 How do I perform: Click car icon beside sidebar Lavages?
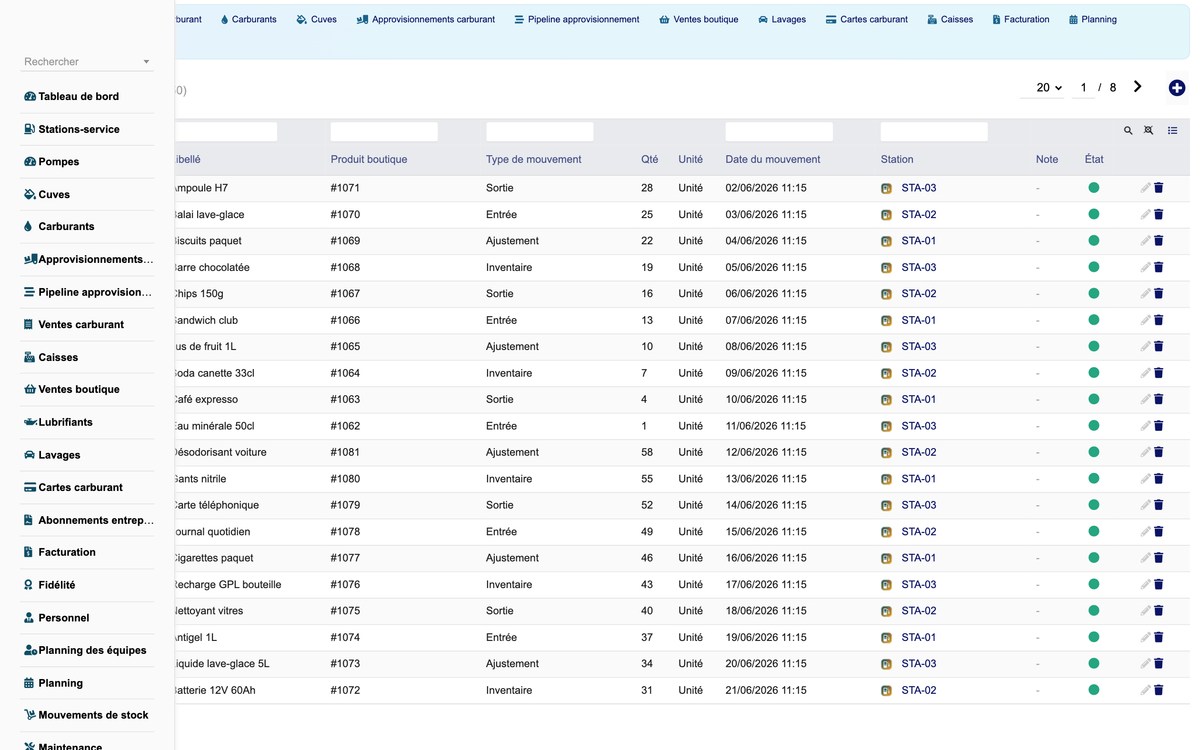click(30, 455)
